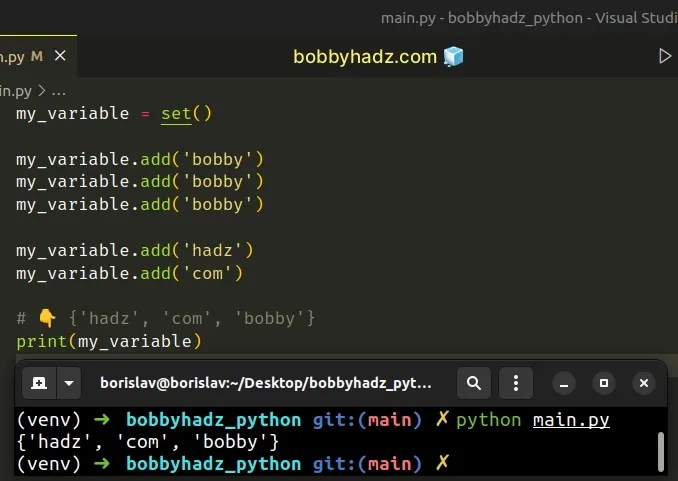The image size is (678, 481).
Task: Open terminal search magnifier icon
Action: 474,383
